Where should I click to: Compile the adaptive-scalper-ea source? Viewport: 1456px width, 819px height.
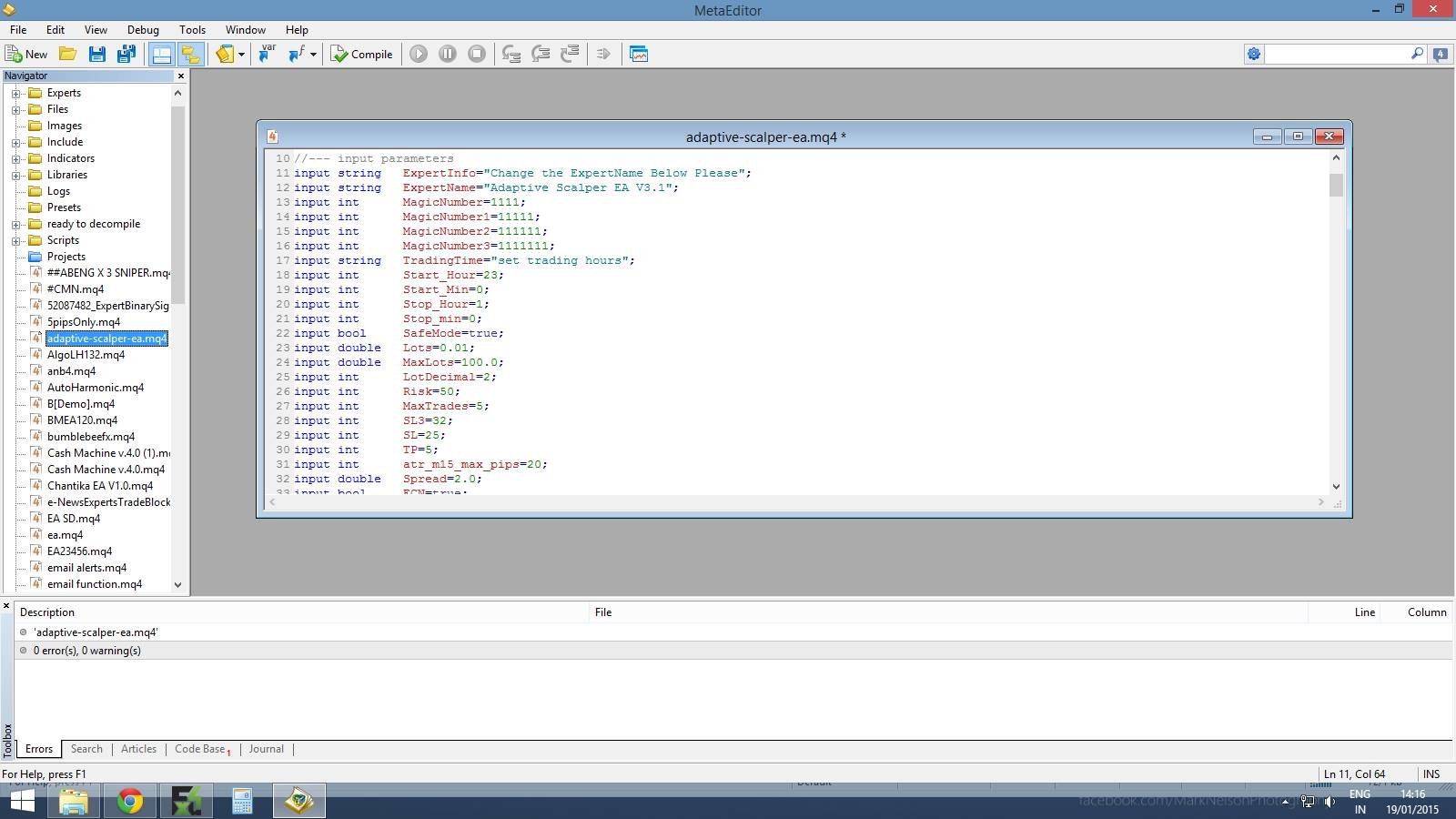(361, 55)
